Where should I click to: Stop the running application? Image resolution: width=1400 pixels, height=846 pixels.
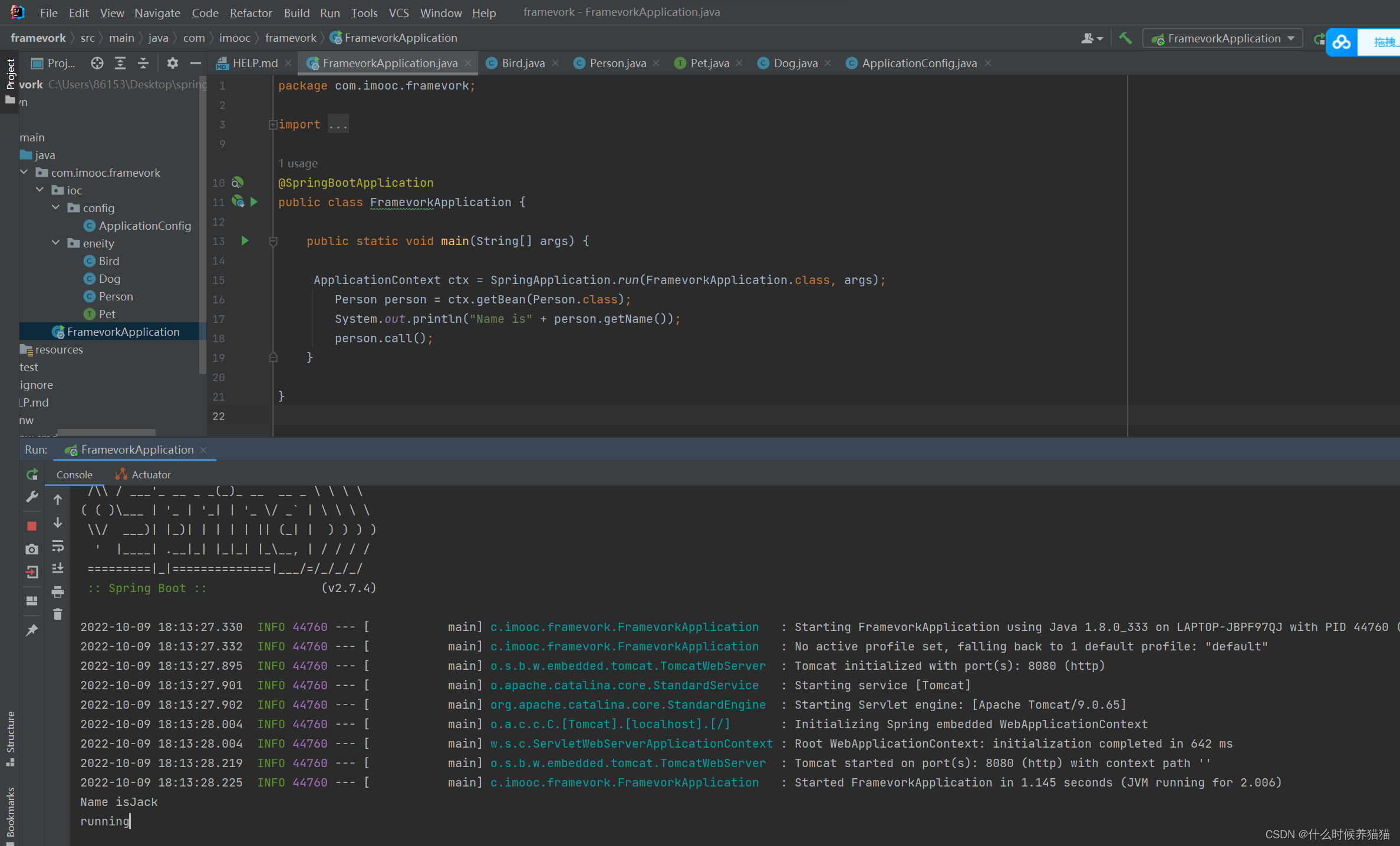click(x=32, y=526)
